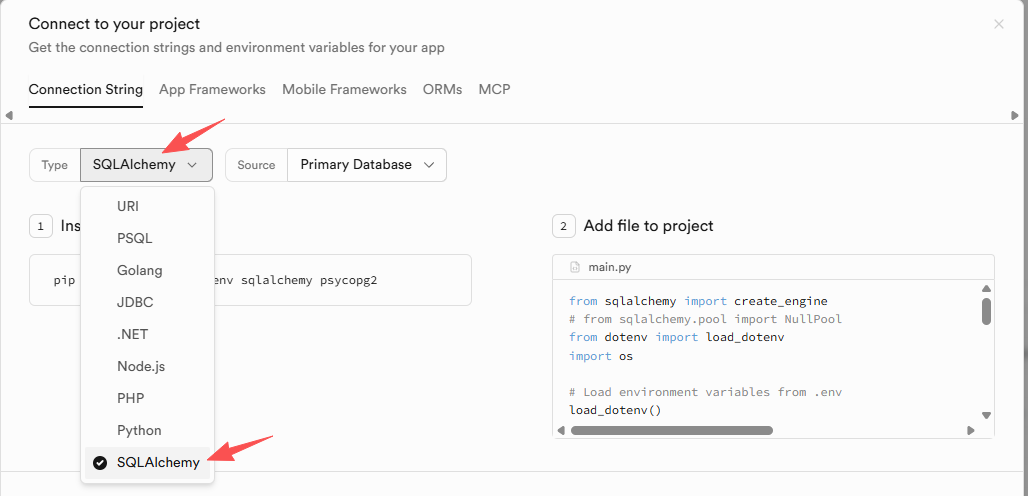This screenshot has height=496, width=1028.
Task: Pick Node.js from the type list
Action: pos(141,366)
